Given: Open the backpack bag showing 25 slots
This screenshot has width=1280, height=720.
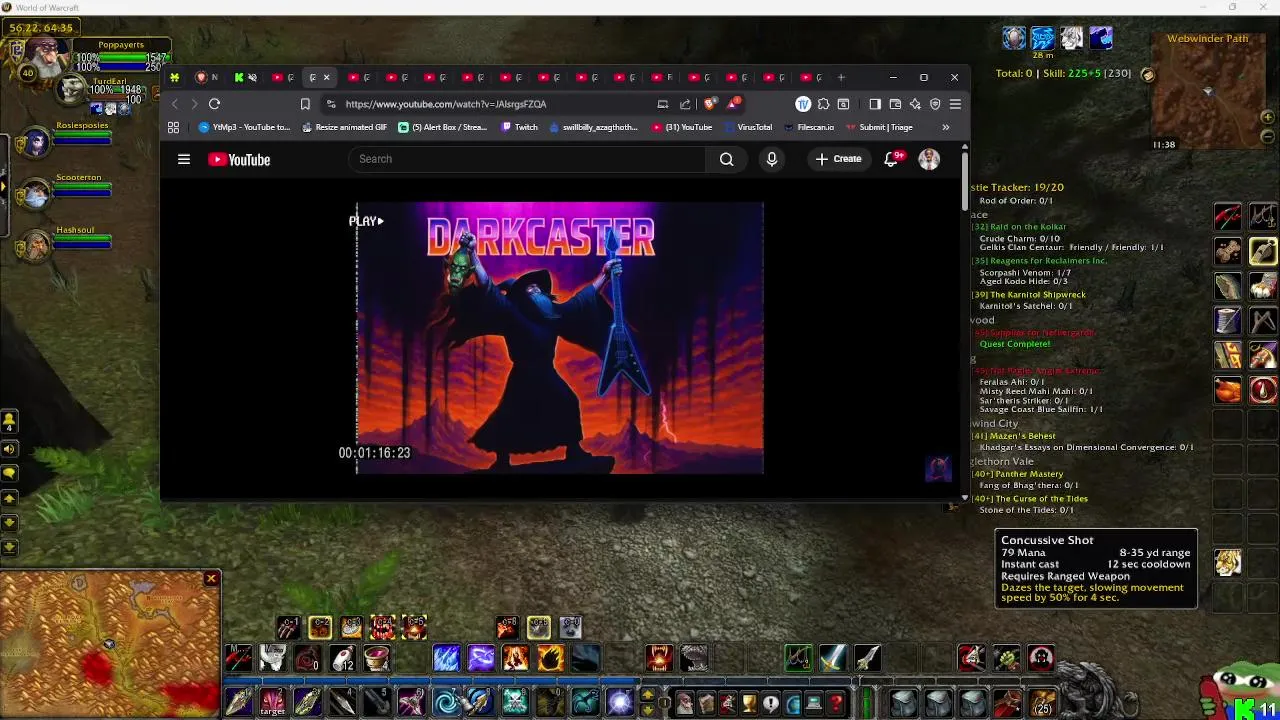Looking at the screenshot, I should pos(1042,703).
